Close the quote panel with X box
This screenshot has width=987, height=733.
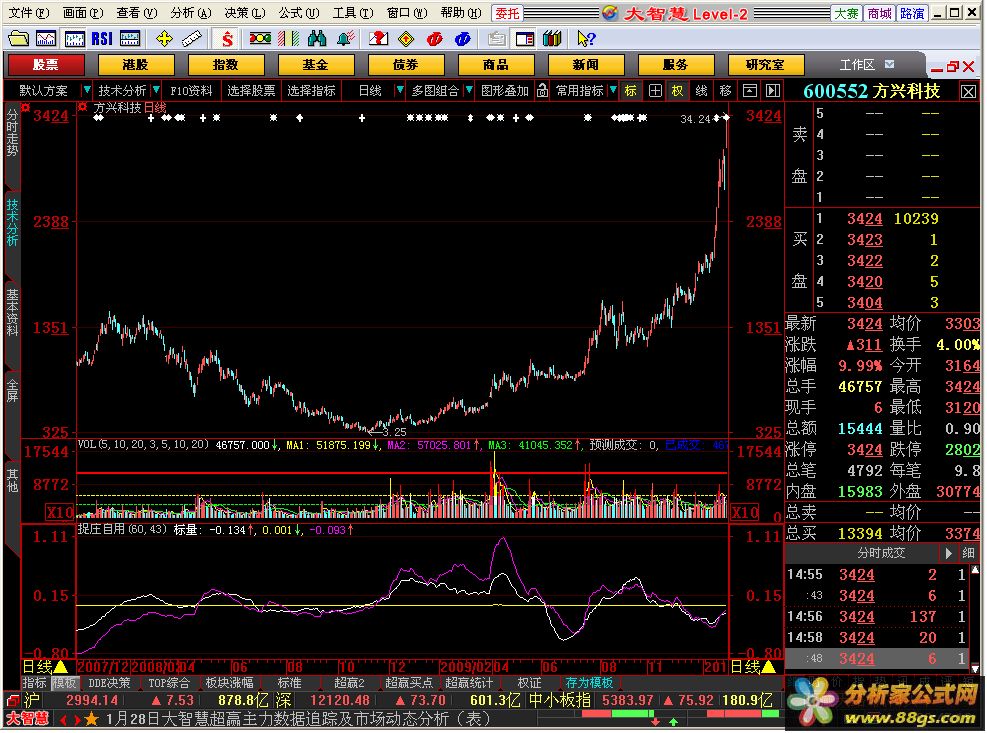point(968,92)
